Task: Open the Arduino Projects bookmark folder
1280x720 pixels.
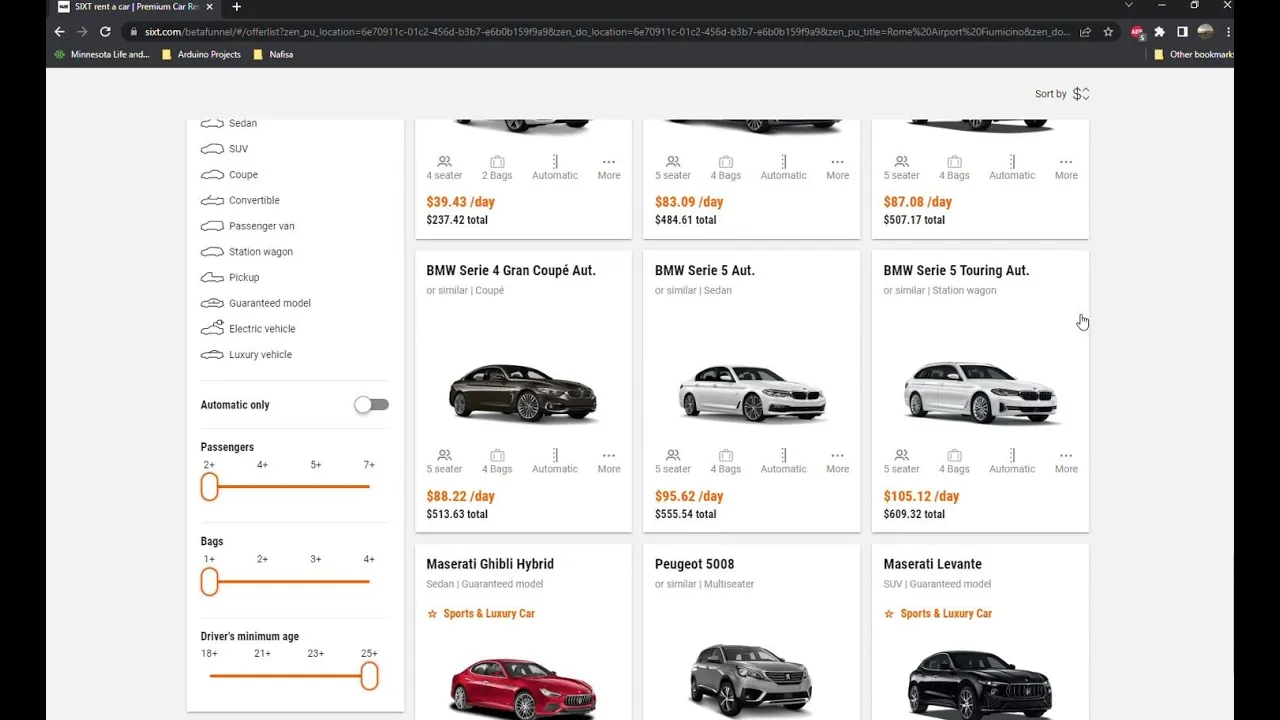Action: pos(202,54)
